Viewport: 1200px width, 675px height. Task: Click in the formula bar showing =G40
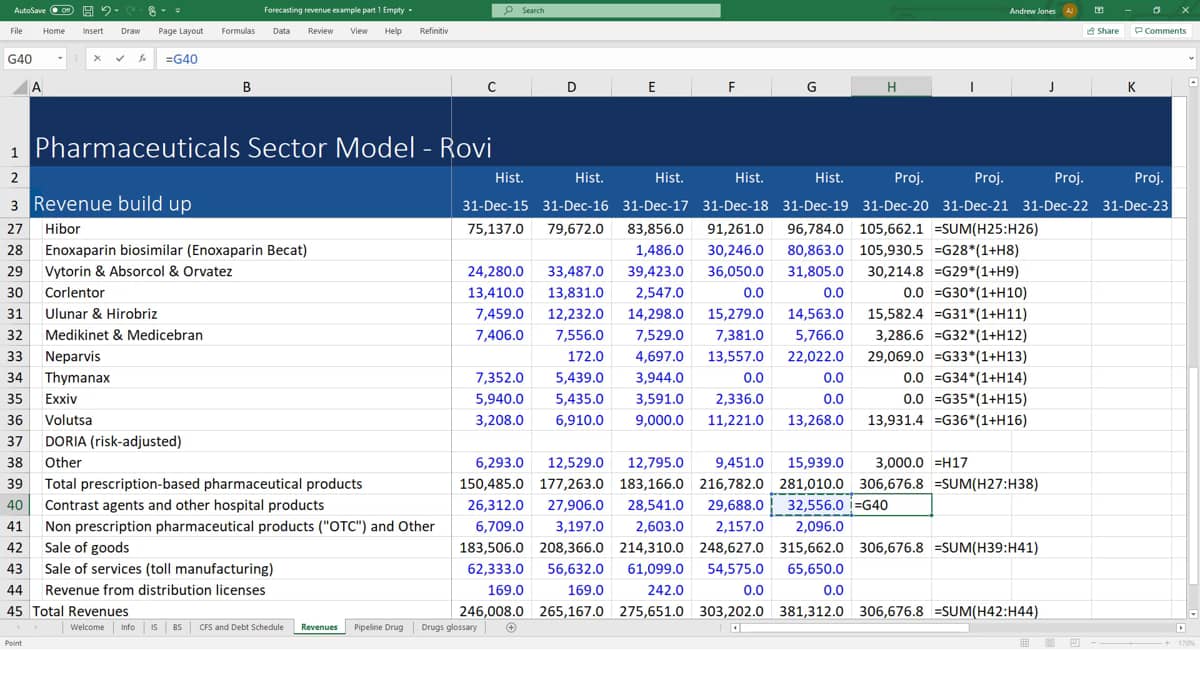coord(670,59)
